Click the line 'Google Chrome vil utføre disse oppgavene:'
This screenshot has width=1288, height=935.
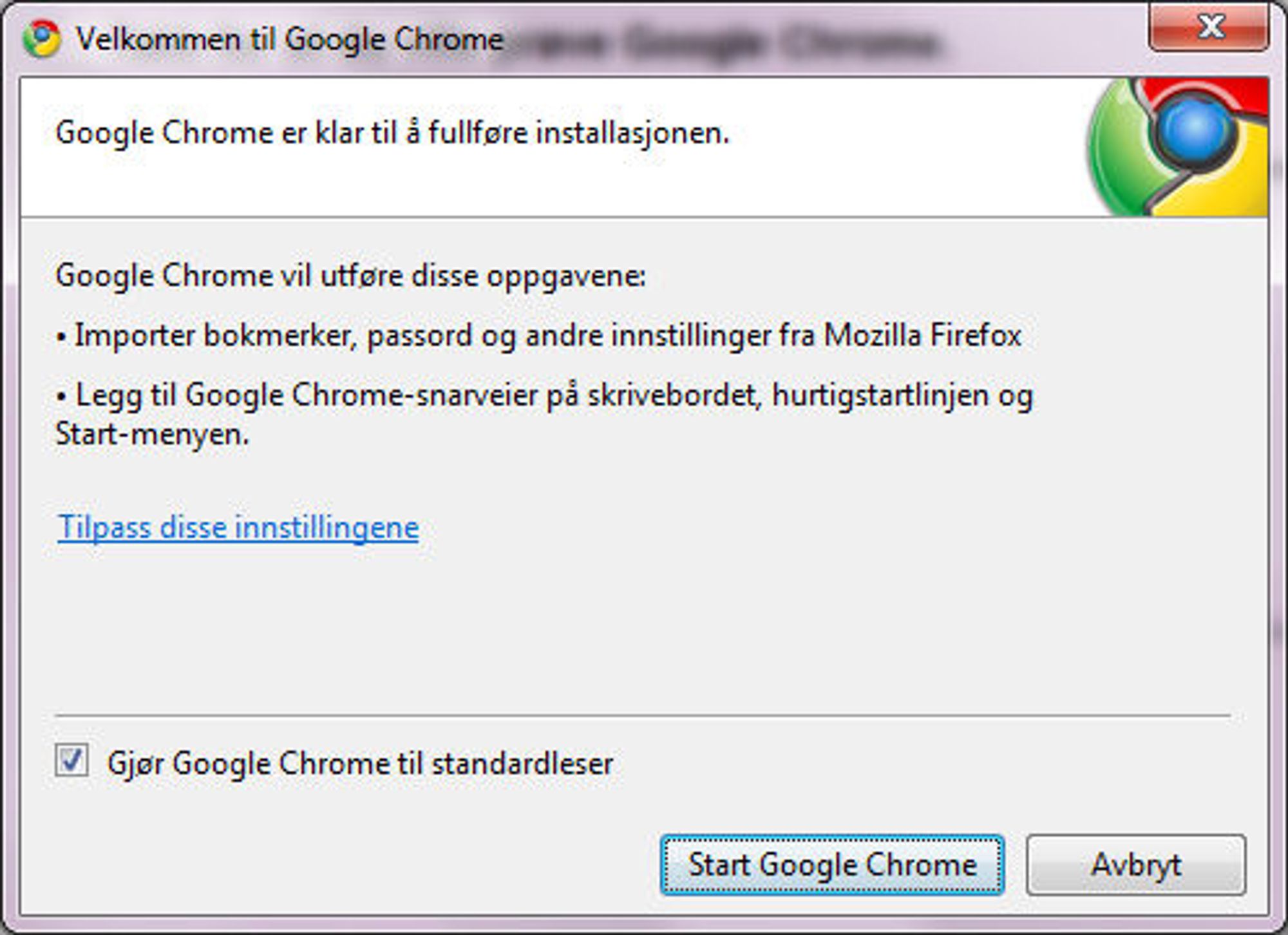coord(350,276)
